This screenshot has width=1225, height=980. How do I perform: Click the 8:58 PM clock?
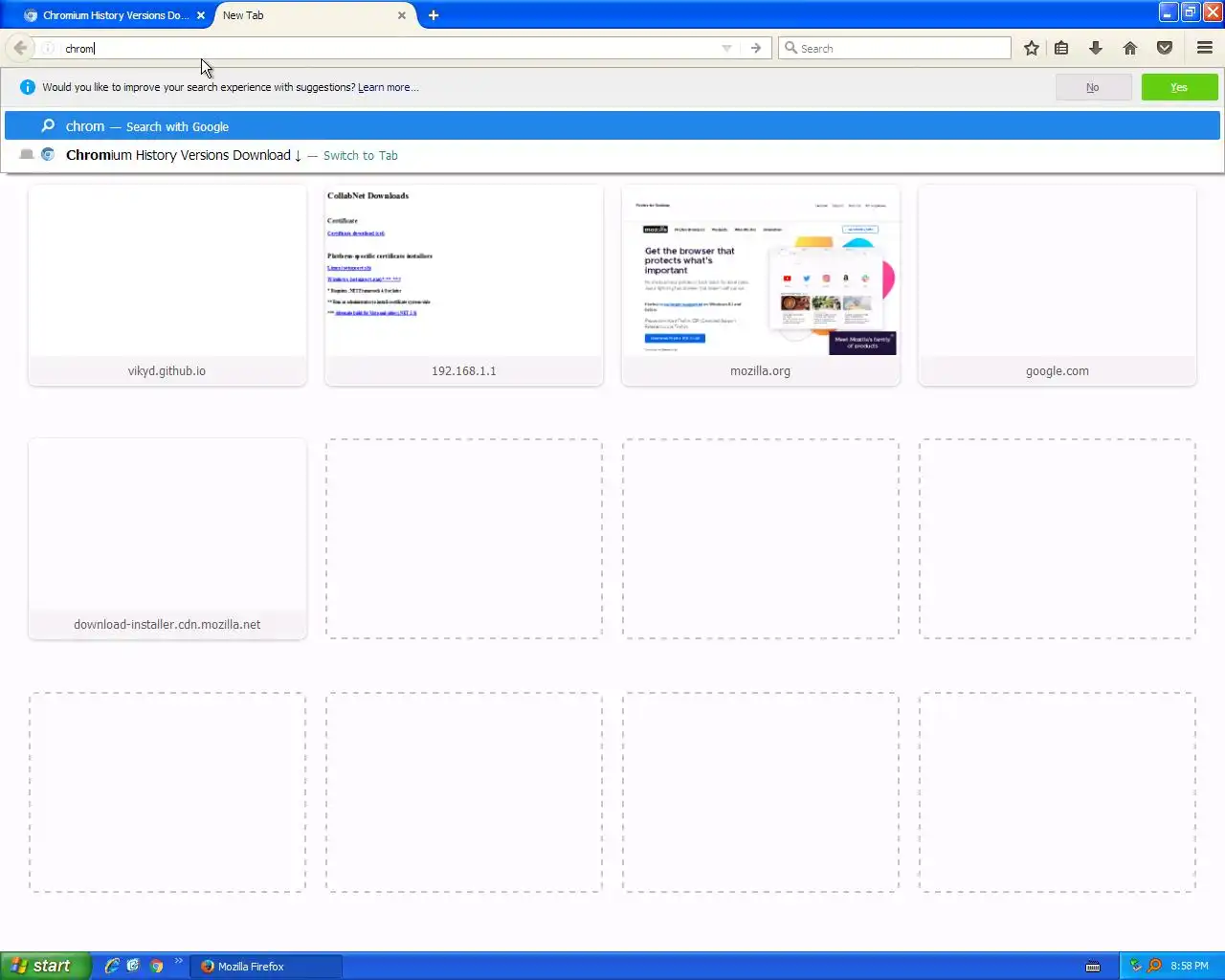pyautogui.click(x=1190, y=967)
